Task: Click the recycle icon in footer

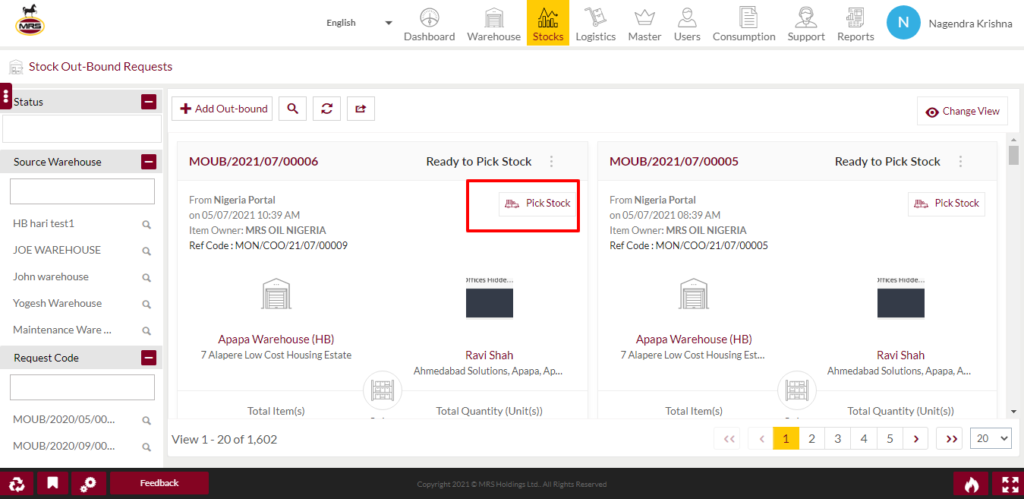Action: 16,484
